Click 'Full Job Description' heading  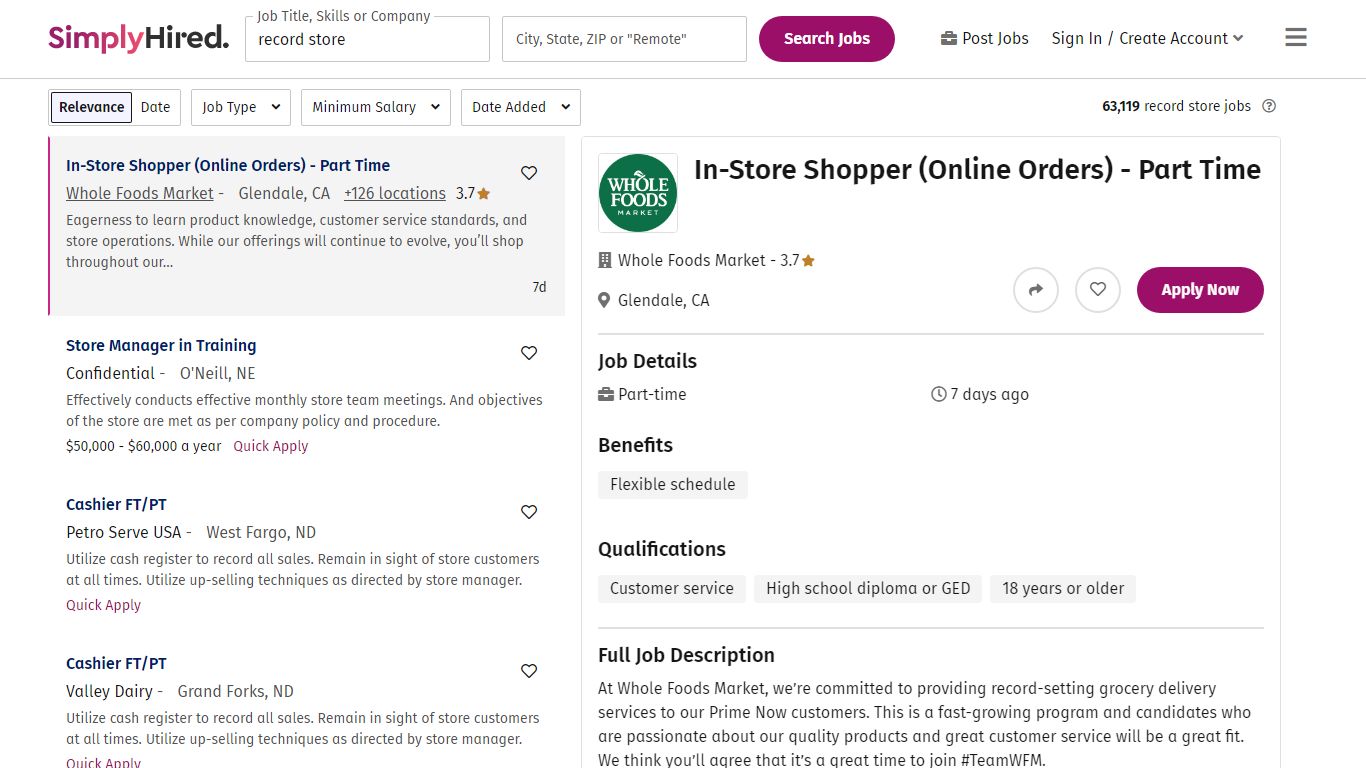(686, 655)
